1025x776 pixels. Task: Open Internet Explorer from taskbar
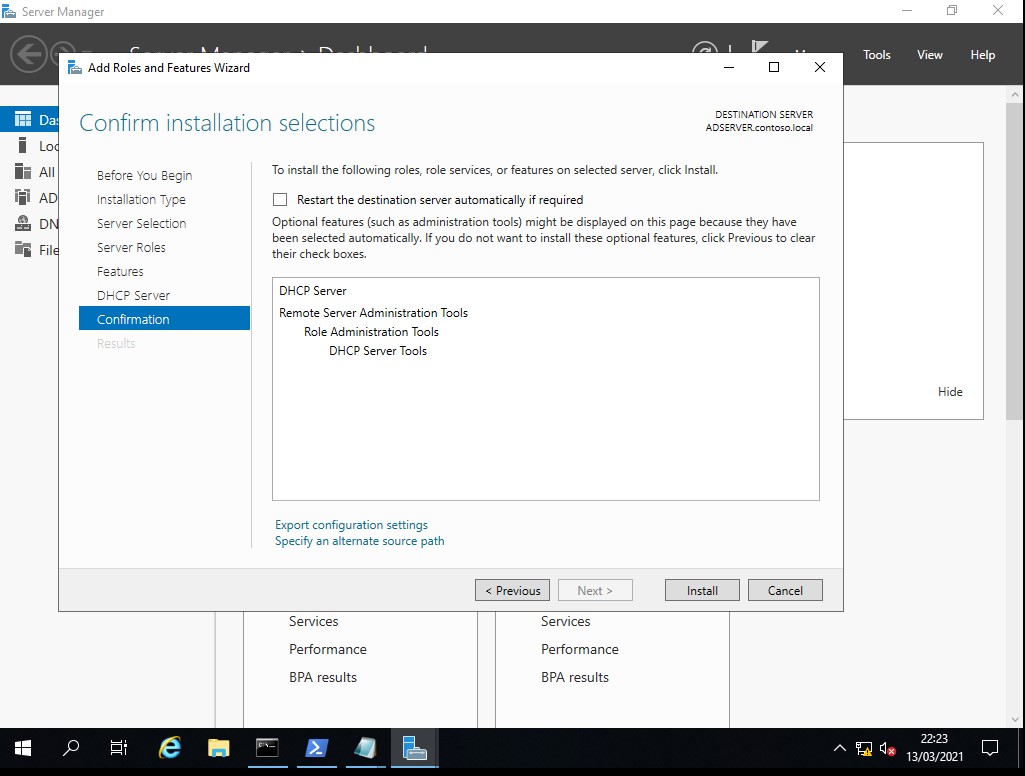[x=171, y=748]
